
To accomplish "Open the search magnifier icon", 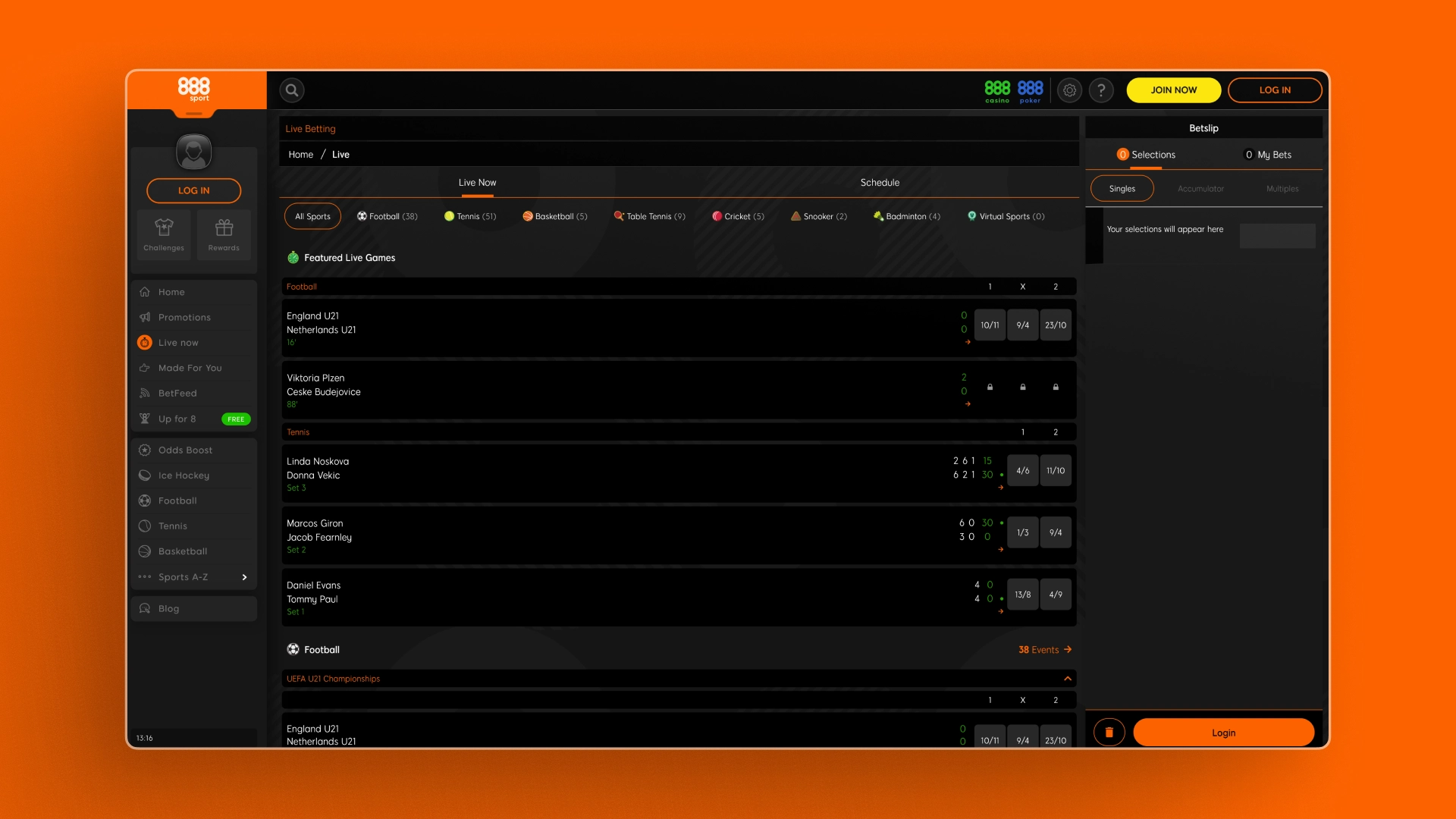I will pyautogui.click(x=292, y=90).
